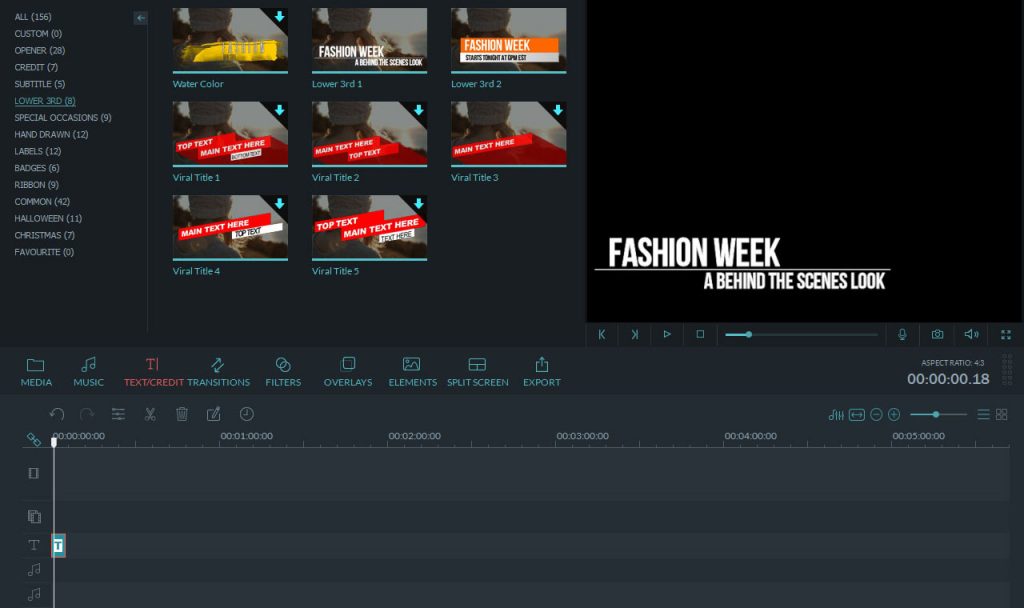This screenshot has height=608, width=1024.
Task: Select the LOWER 3RD (8) category
Action: click(x=44, y=101)
